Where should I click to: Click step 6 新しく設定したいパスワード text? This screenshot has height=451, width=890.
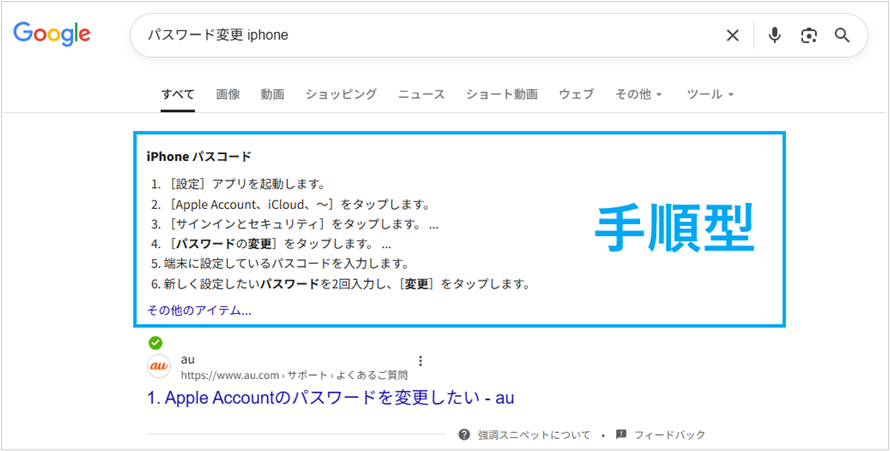point(341,284)
